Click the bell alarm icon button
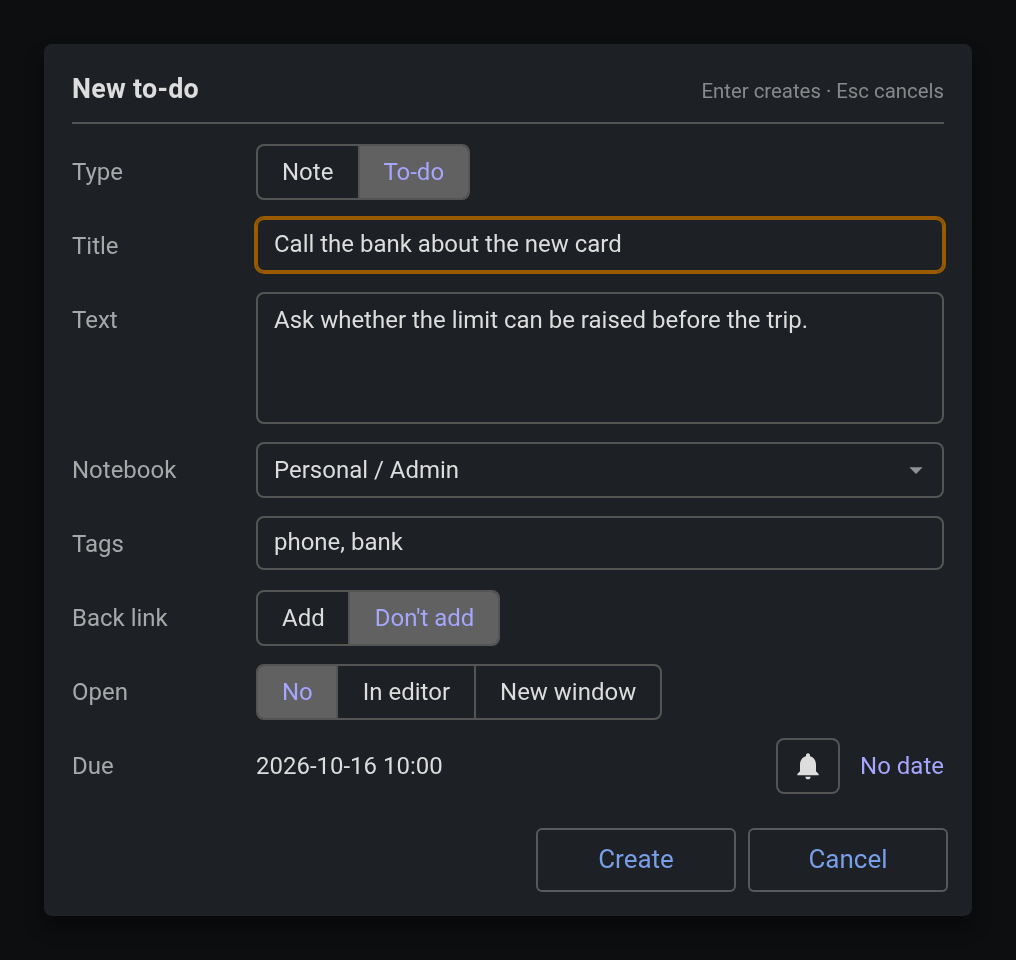The height and width of the screenshot is (960, 1016). pos(807,766)
